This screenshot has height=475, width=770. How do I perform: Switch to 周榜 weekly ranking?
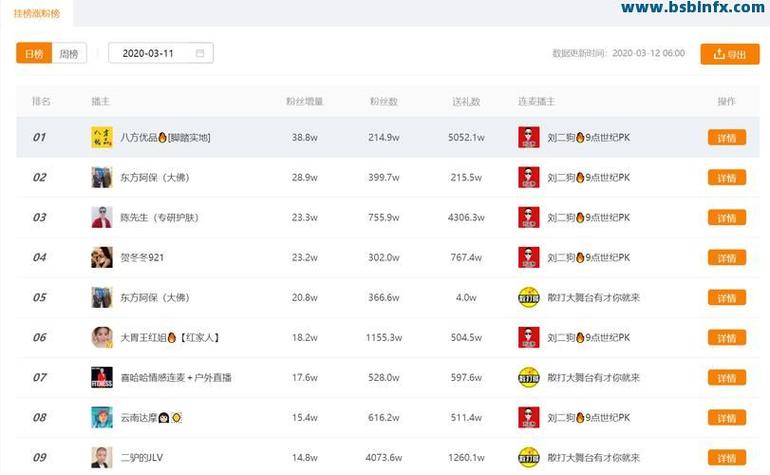(68, 54)
